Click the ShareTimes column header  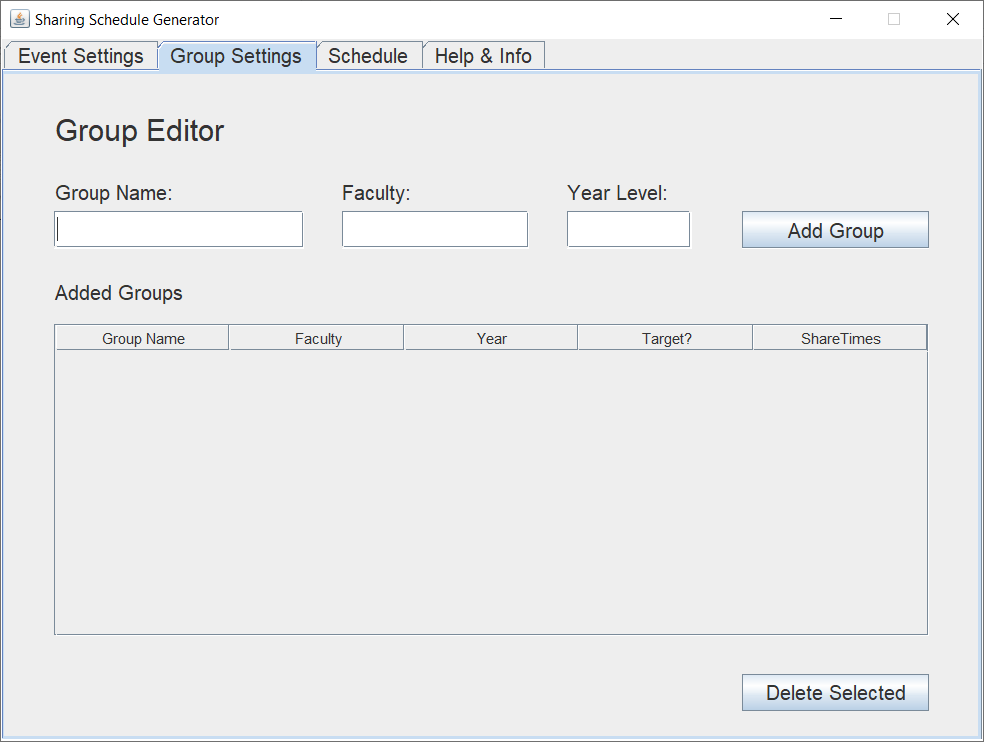(x=840, y=338)
